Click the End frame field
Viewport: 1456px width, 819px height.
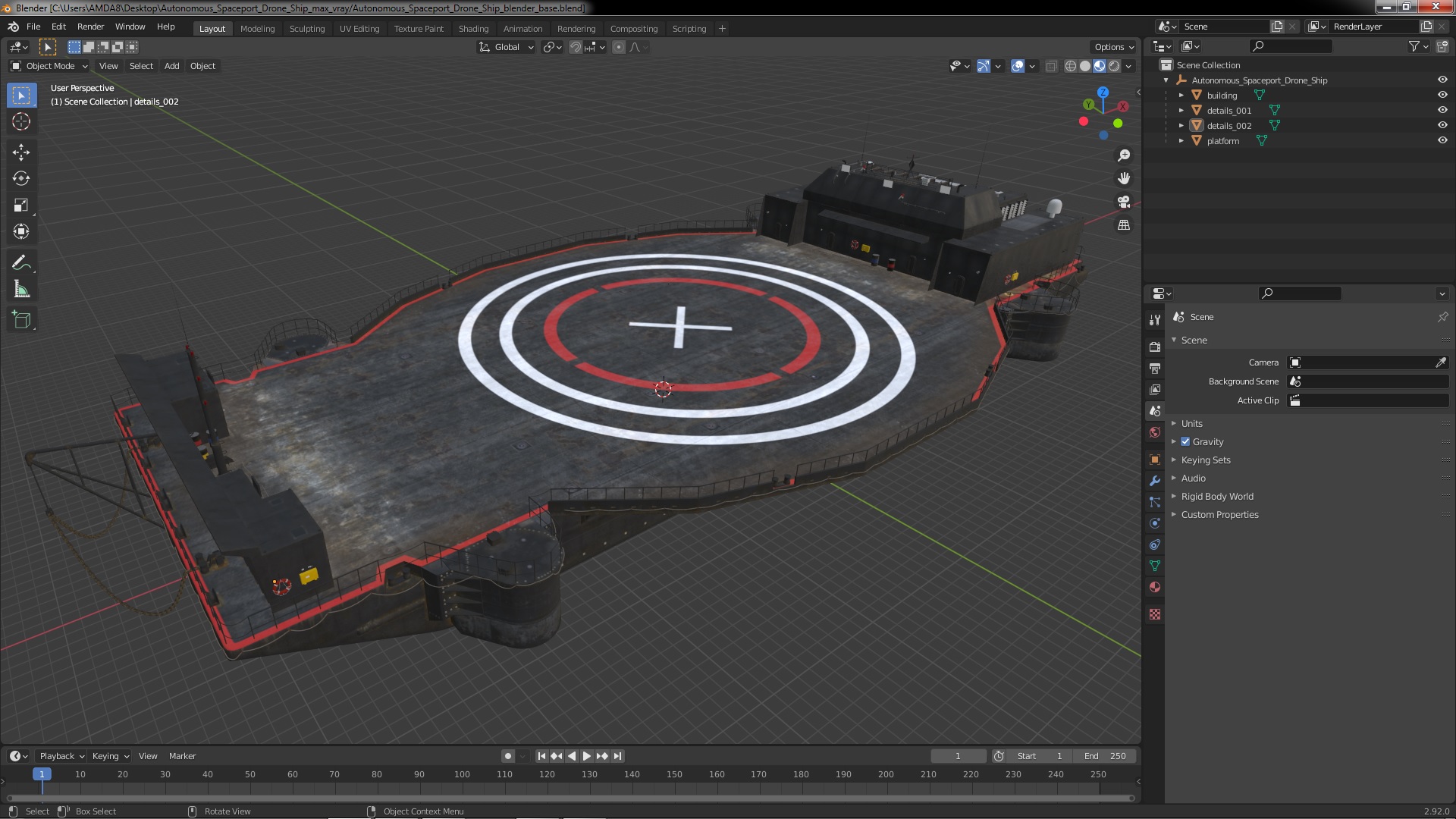point(1104,756)
